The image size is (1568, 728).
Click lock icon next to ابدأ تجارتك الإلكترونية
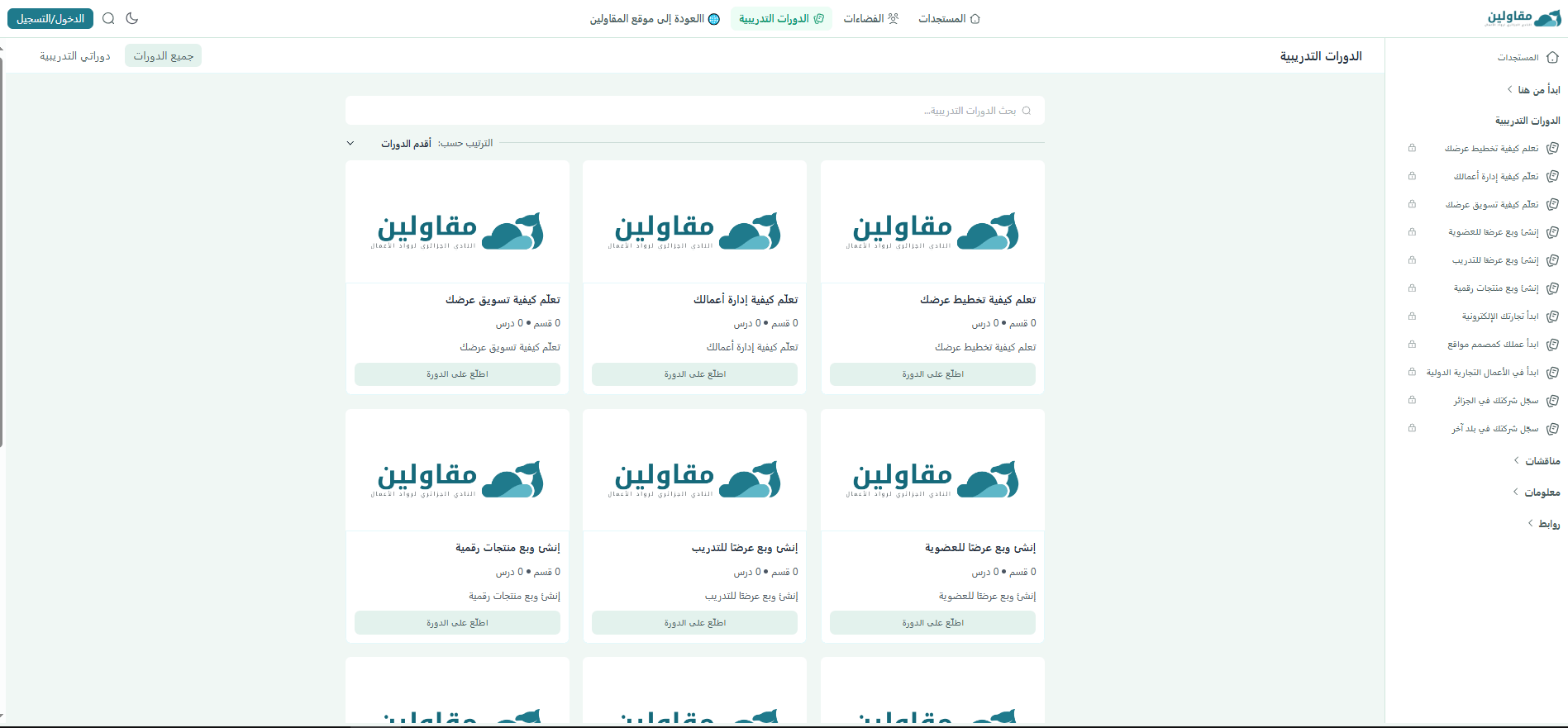[1412, 316]
